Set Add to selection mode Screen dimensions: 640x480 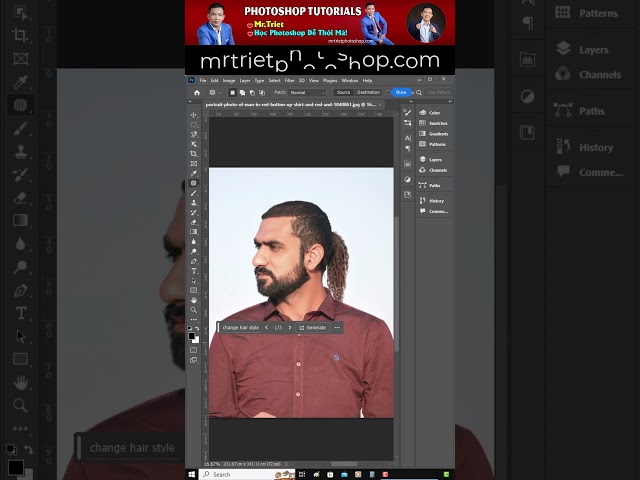[242, 93]
